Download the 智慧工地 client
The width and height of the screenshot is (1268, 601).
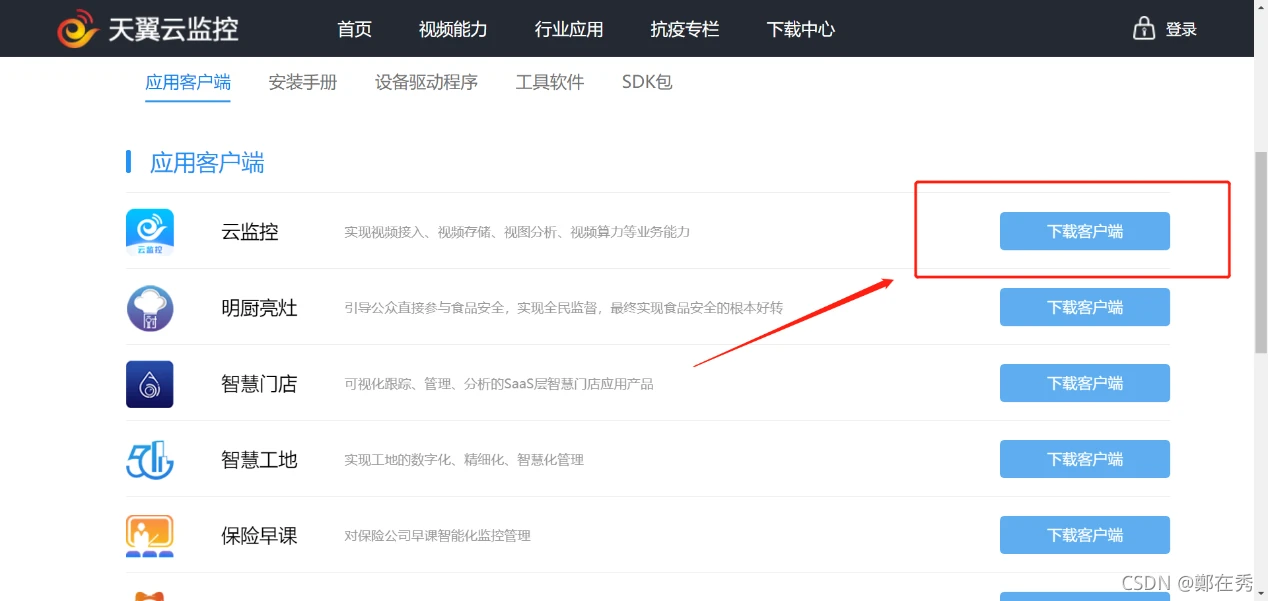coord(1085,459)
